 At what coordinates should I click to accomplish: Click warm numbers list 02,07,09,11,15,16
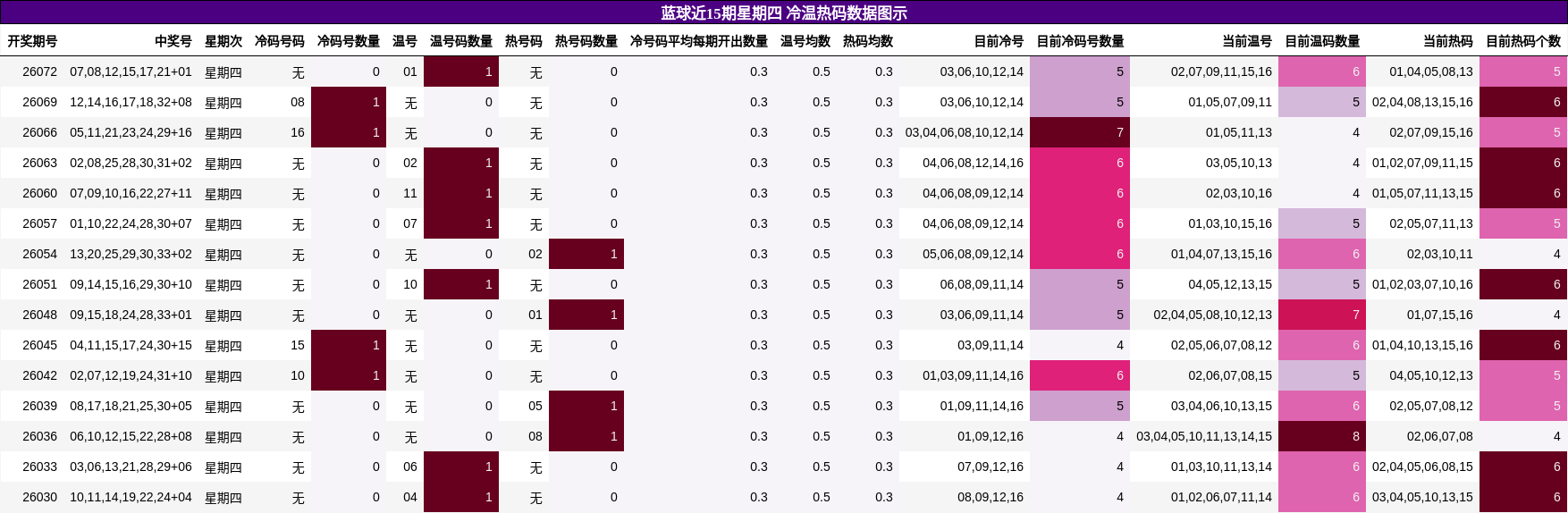click(1221, 71)
